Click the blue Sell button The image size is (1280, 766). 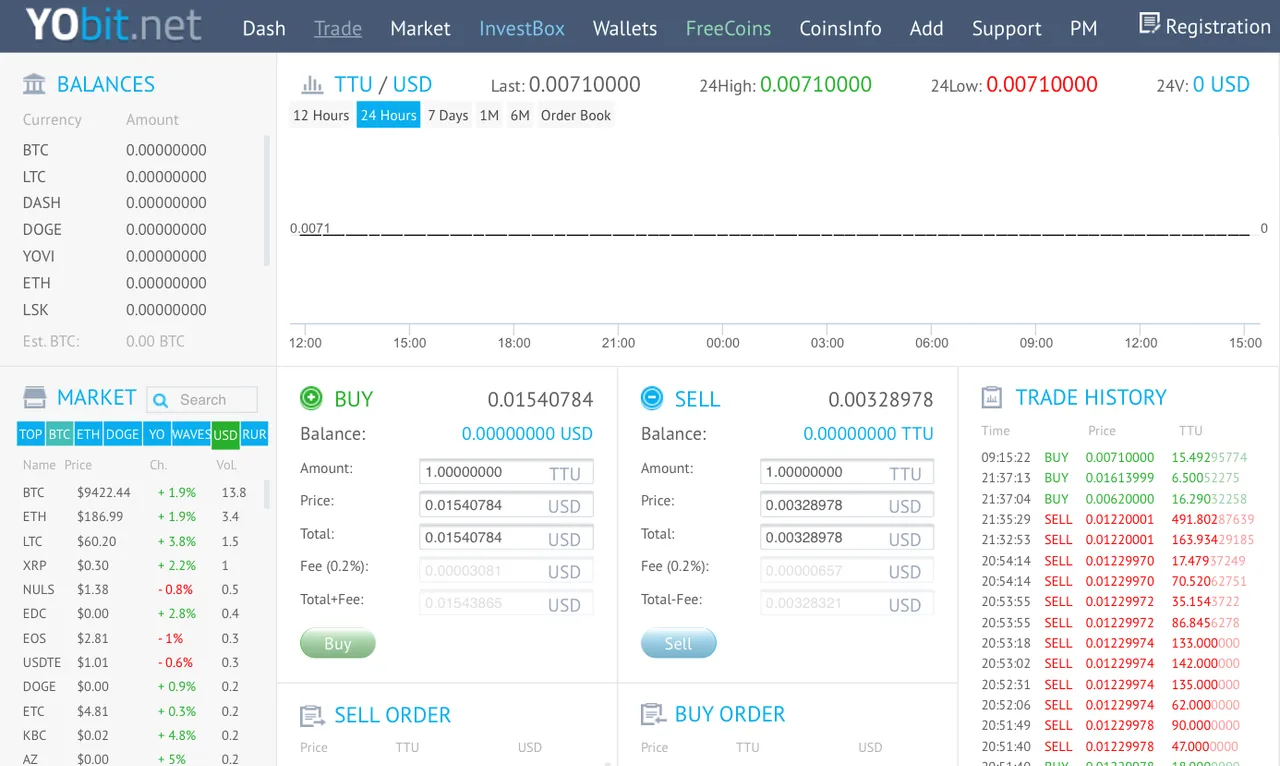(679, 643)
